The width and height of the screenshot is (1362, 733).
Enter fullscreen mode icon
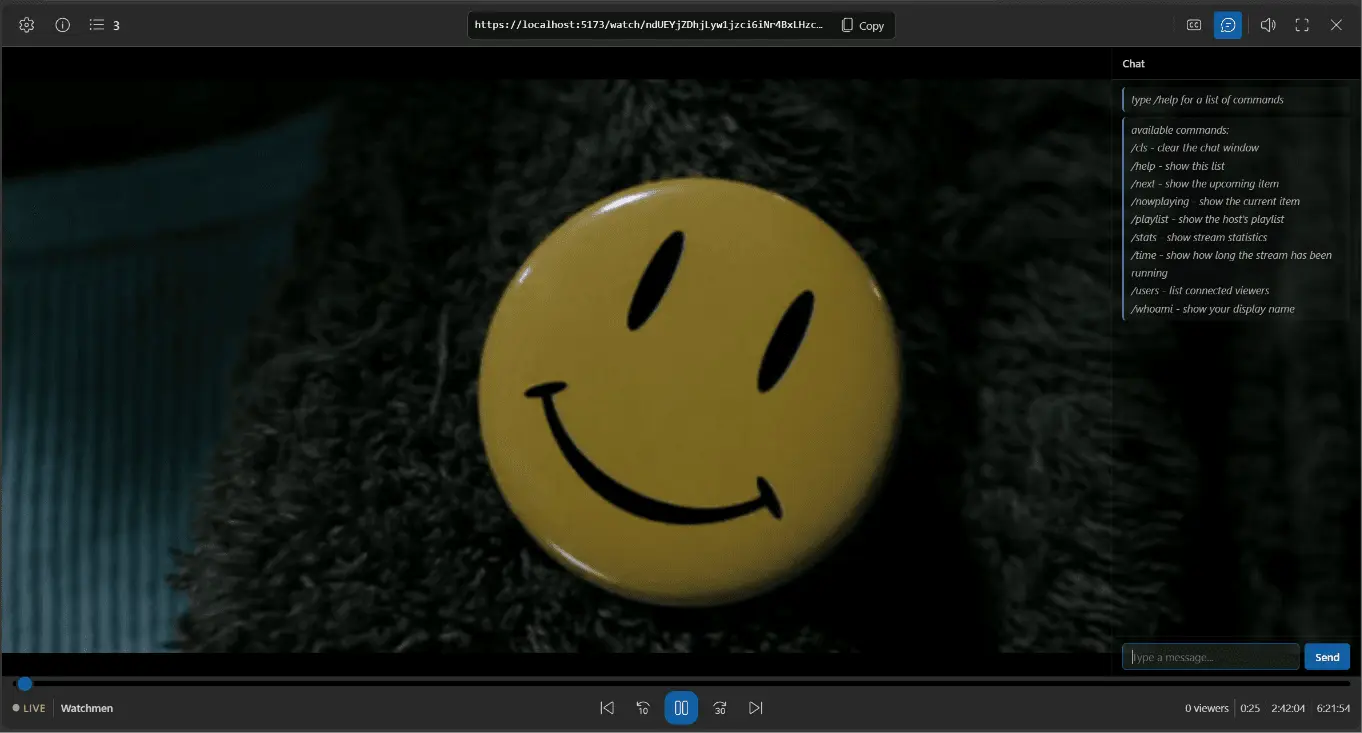point(1302,25)
